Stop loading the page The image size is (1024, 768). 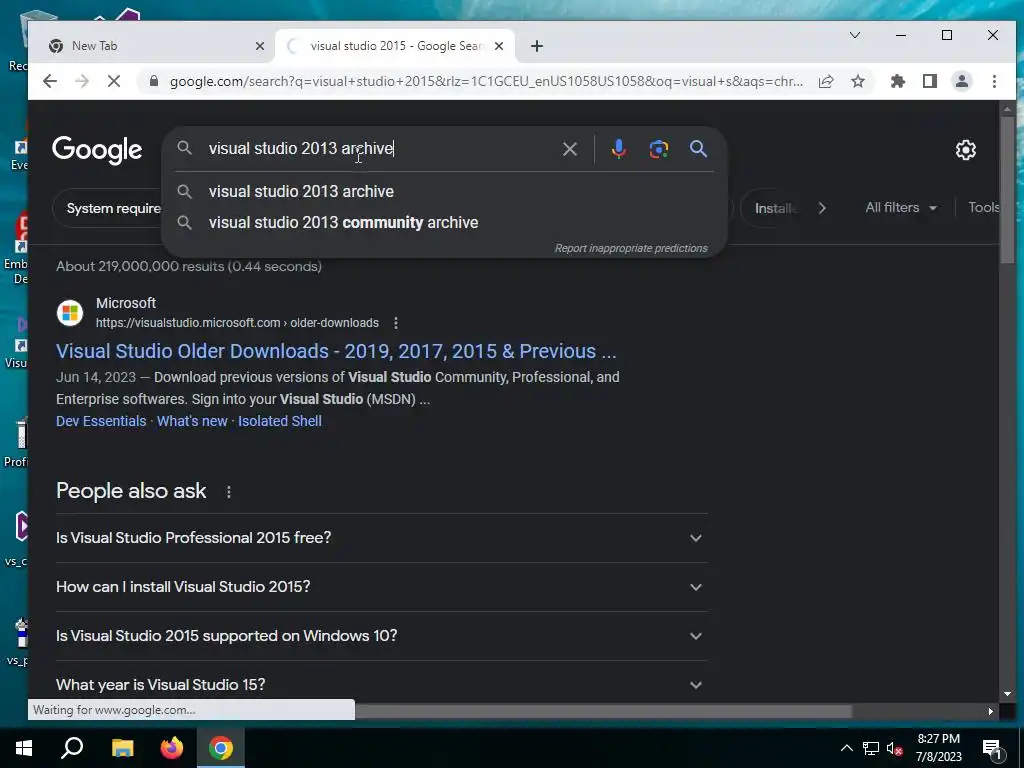tap(114, 81)
